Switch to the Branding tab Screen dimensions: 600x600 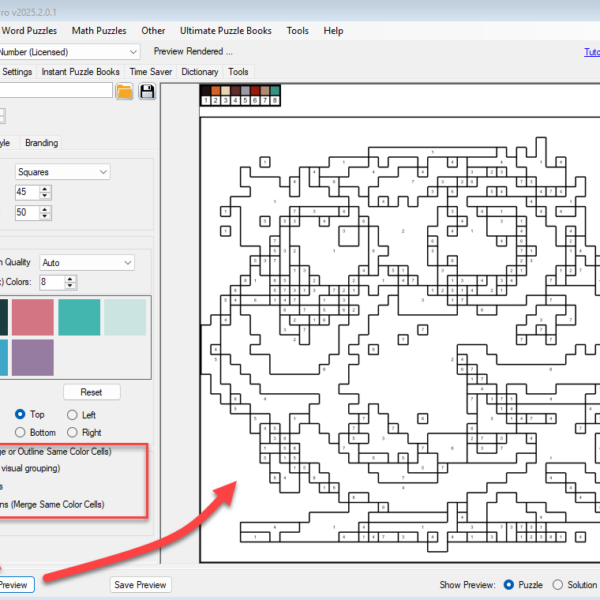(x=41, y=143)
